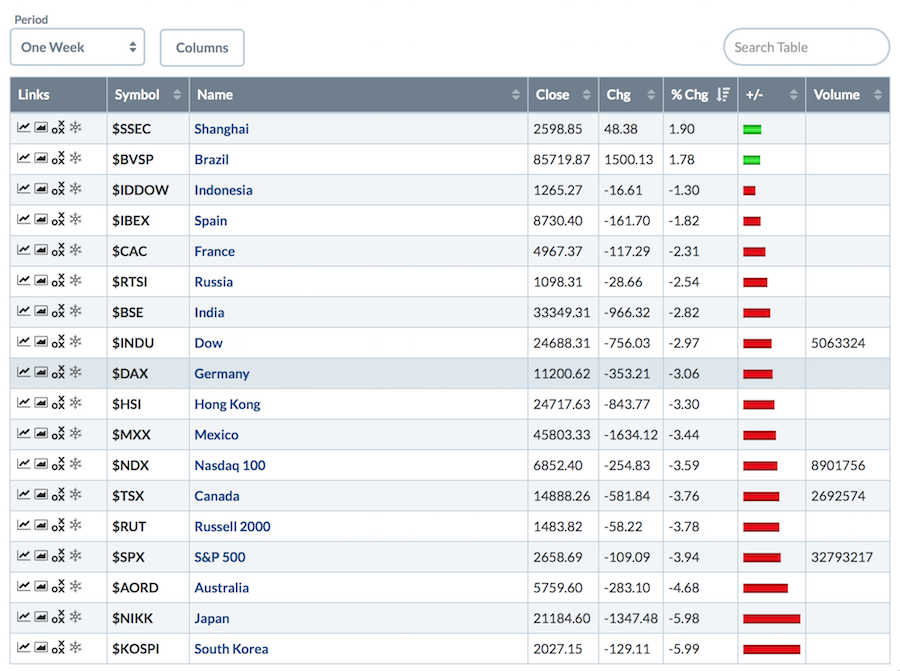Open the Period dropdown showing One Week

click(x=78, y=47)
